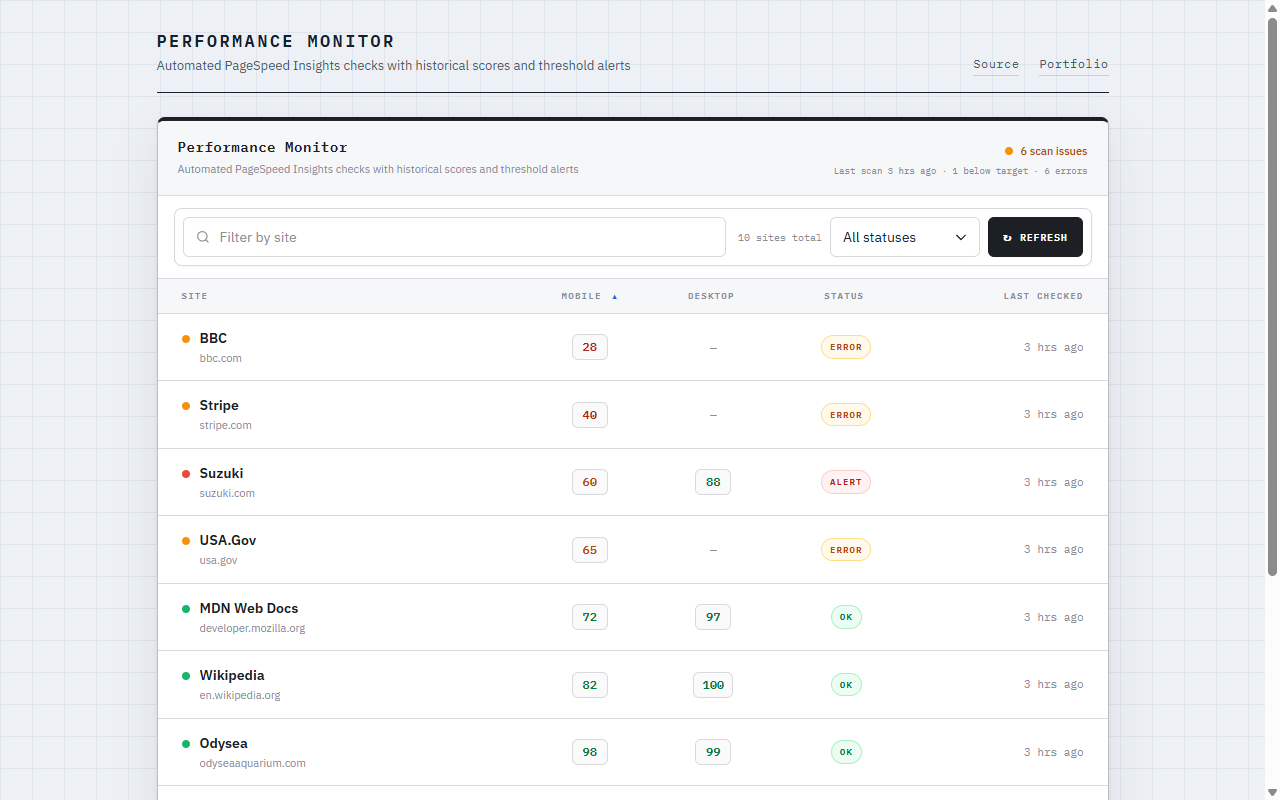Click the green status dot beside Wikipedia

(x=186, y=676)
